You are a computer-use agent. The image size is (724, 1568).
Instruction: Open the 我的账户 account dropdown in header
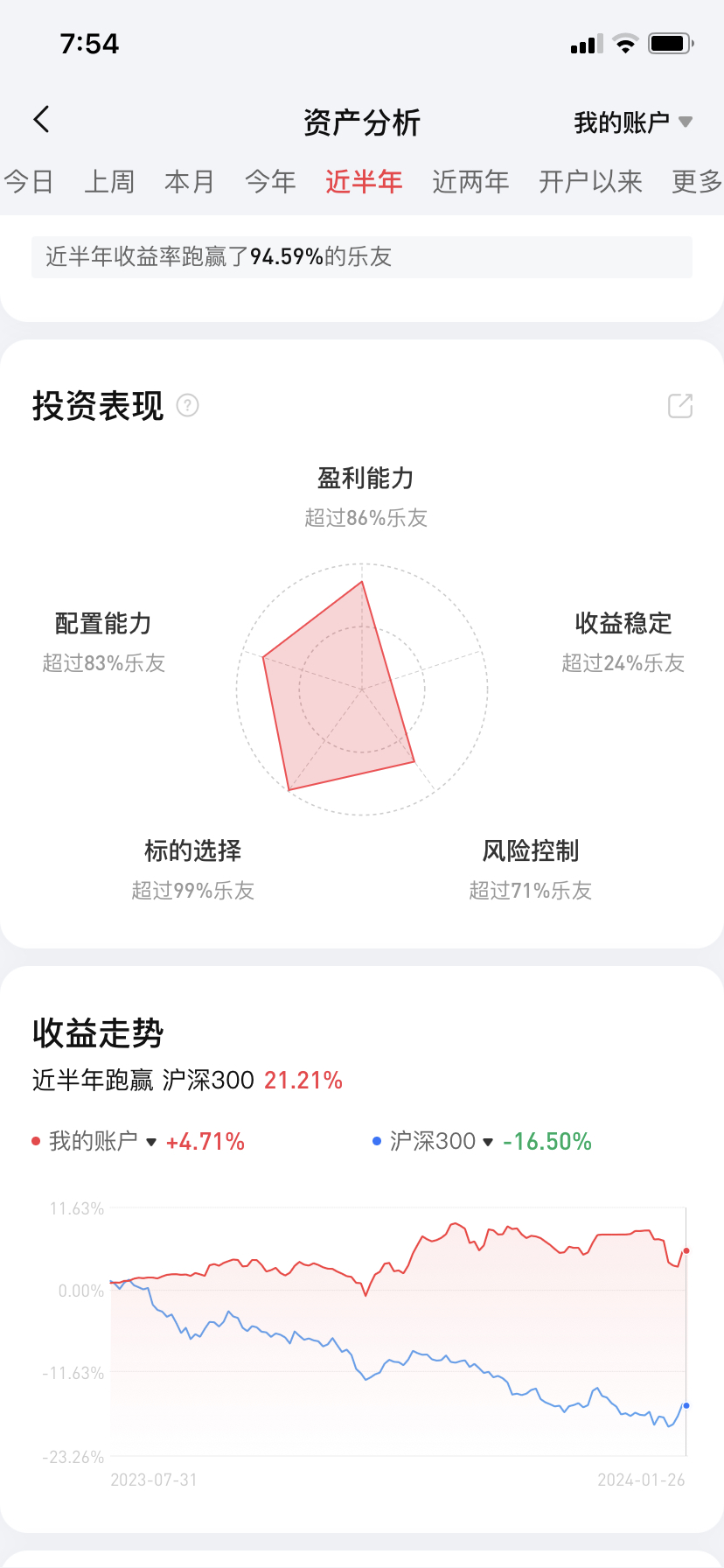(633, 122)
